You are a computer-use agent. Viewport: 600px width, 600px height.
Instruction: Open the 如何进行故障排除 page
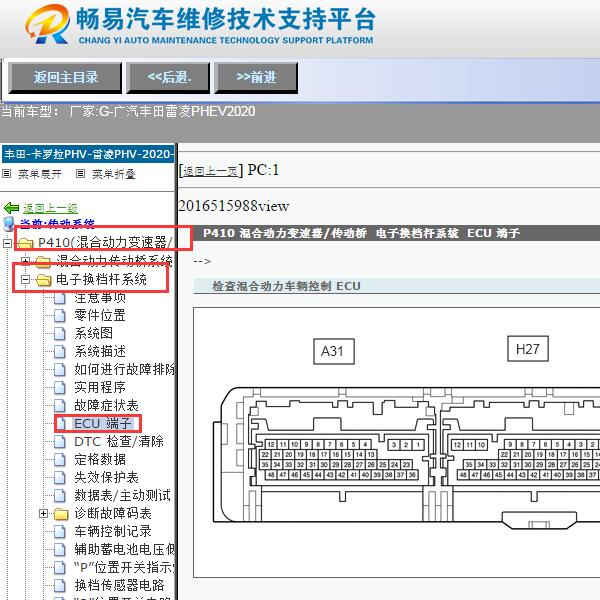tap(124, 369)
